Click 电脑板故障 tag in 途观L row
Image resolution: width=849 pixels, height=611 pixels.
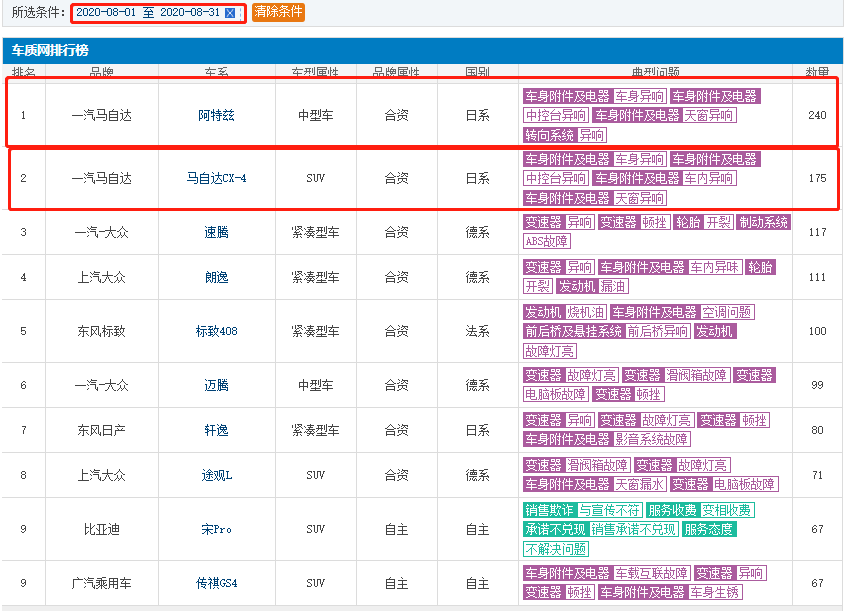(744, 484)
